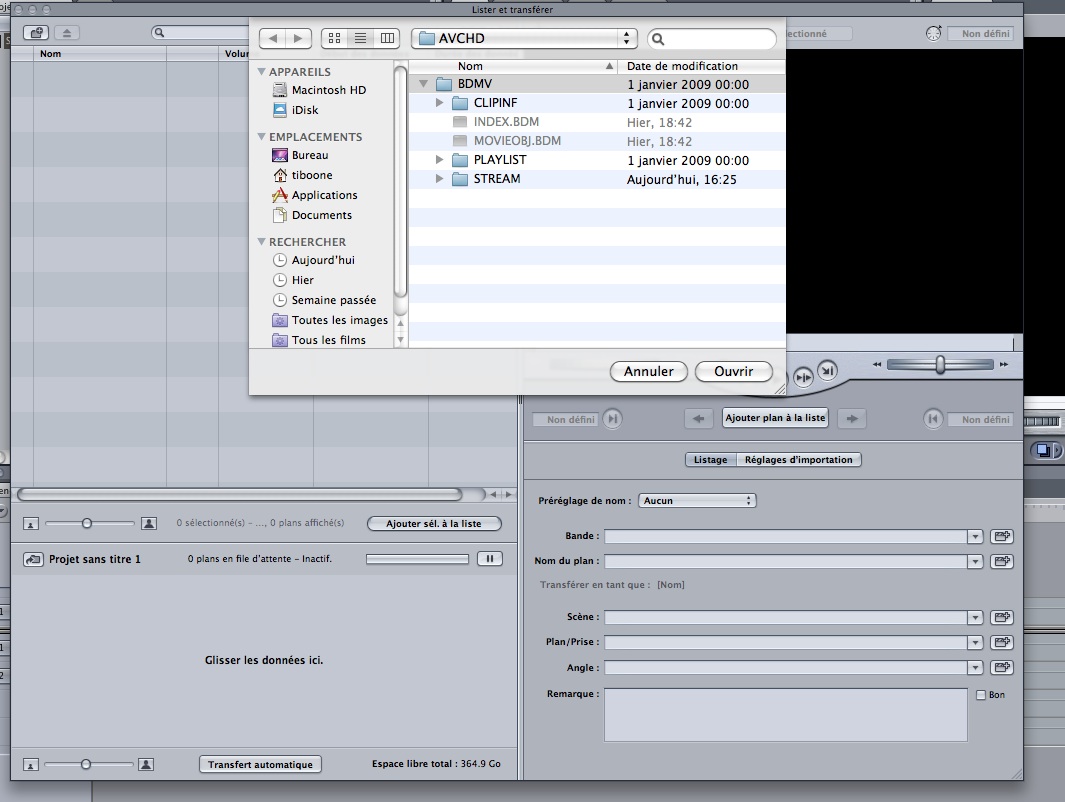Switch file dialog to list view
The image size is (1065, 802).
(360, 38)
